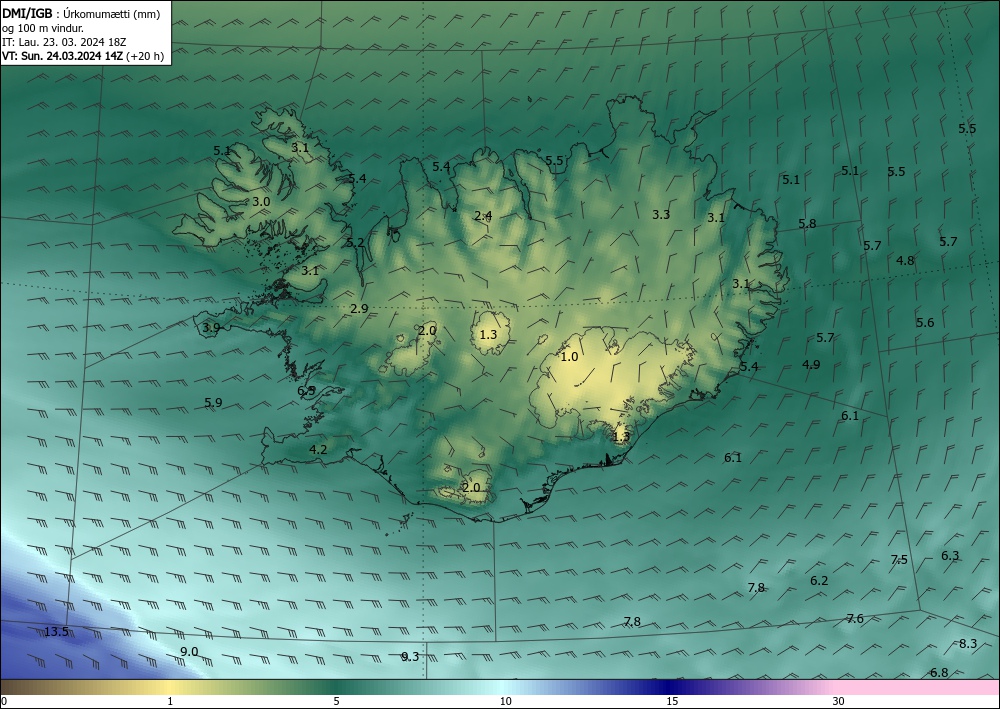This screenshot has height=709, width=1000.
Task: Click the 2.4 value in north Iceland
Action: (483, 216)
